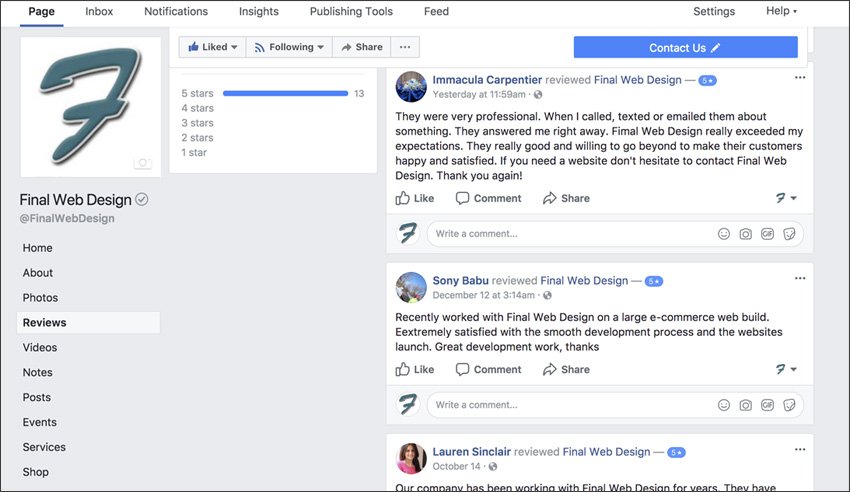
Task: Change commenting identity on Sony Babu's review
Action: 785,370
